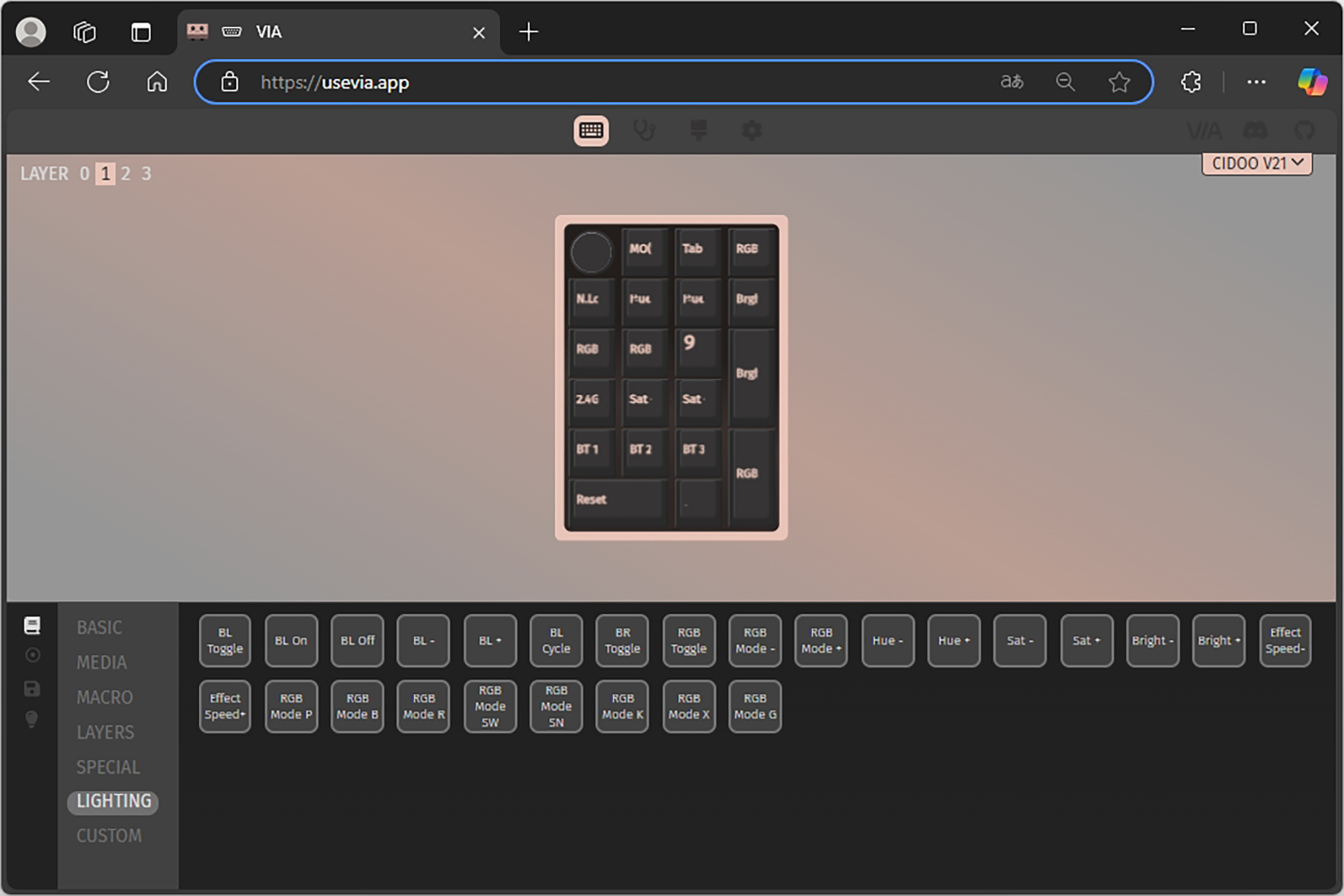Switch to layer 2
This screenshot has height=896, width=1344.
126,174
